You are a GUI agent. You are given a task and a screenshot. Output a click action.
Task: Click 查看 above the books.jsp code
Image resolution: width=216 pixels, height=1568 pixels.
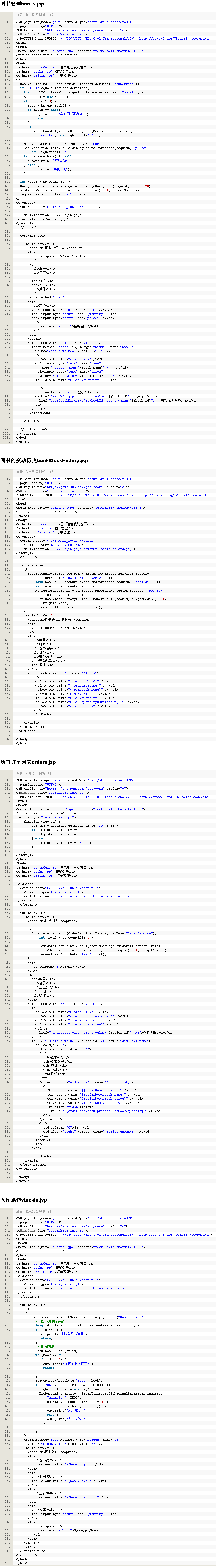pyautogui.click(x=19, y=15)
